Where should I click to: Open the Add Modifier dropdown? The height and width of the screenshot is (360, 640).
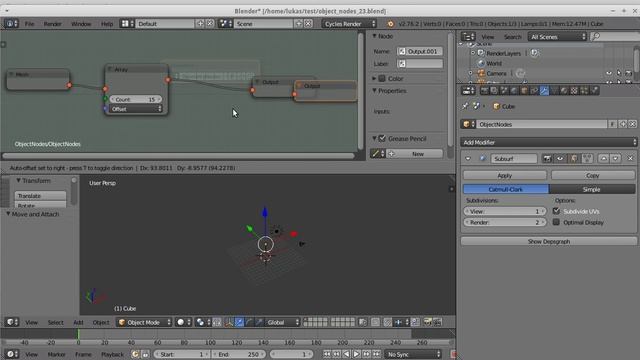click(x=549, y=142)
